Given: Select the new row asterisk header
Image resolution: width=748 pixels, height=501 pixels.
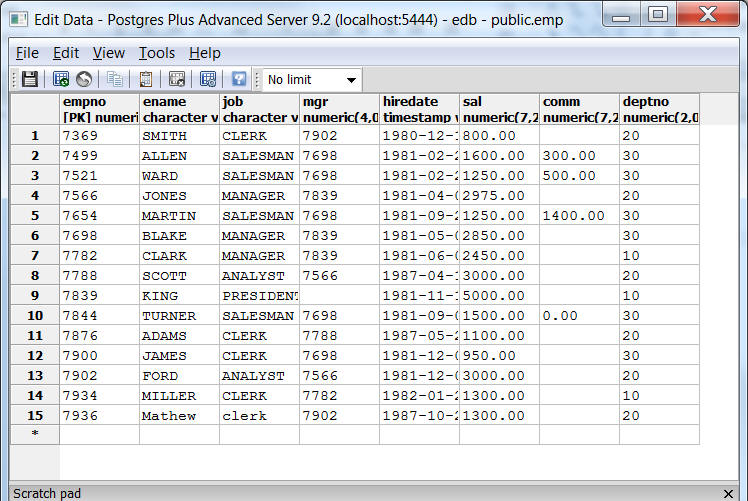Looking at the screenshot, I should pyautogui.click(x=35, y=435).
